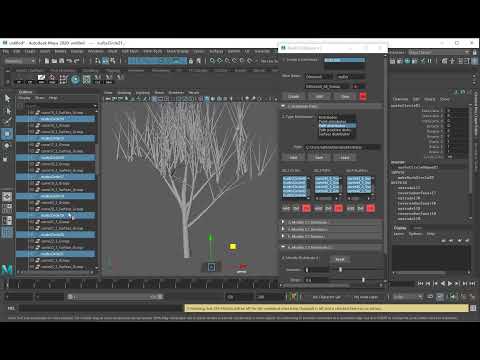The image size is (480, 360).
Task: Click red button under the third object list
Action: (370, 209)
